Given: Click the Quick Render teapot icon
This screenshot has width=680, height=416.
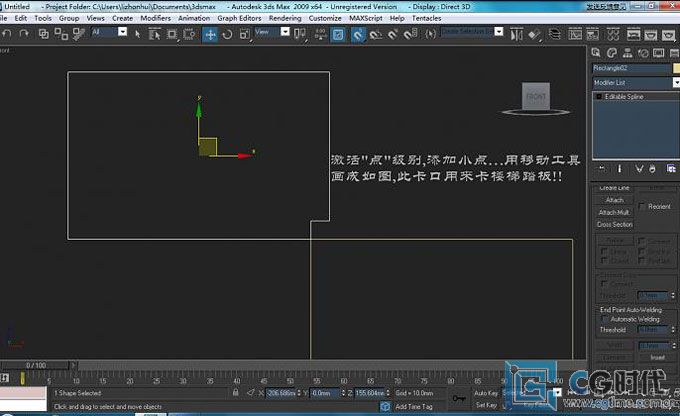Looking at the screenshot, I should click(x=668, y=34).
